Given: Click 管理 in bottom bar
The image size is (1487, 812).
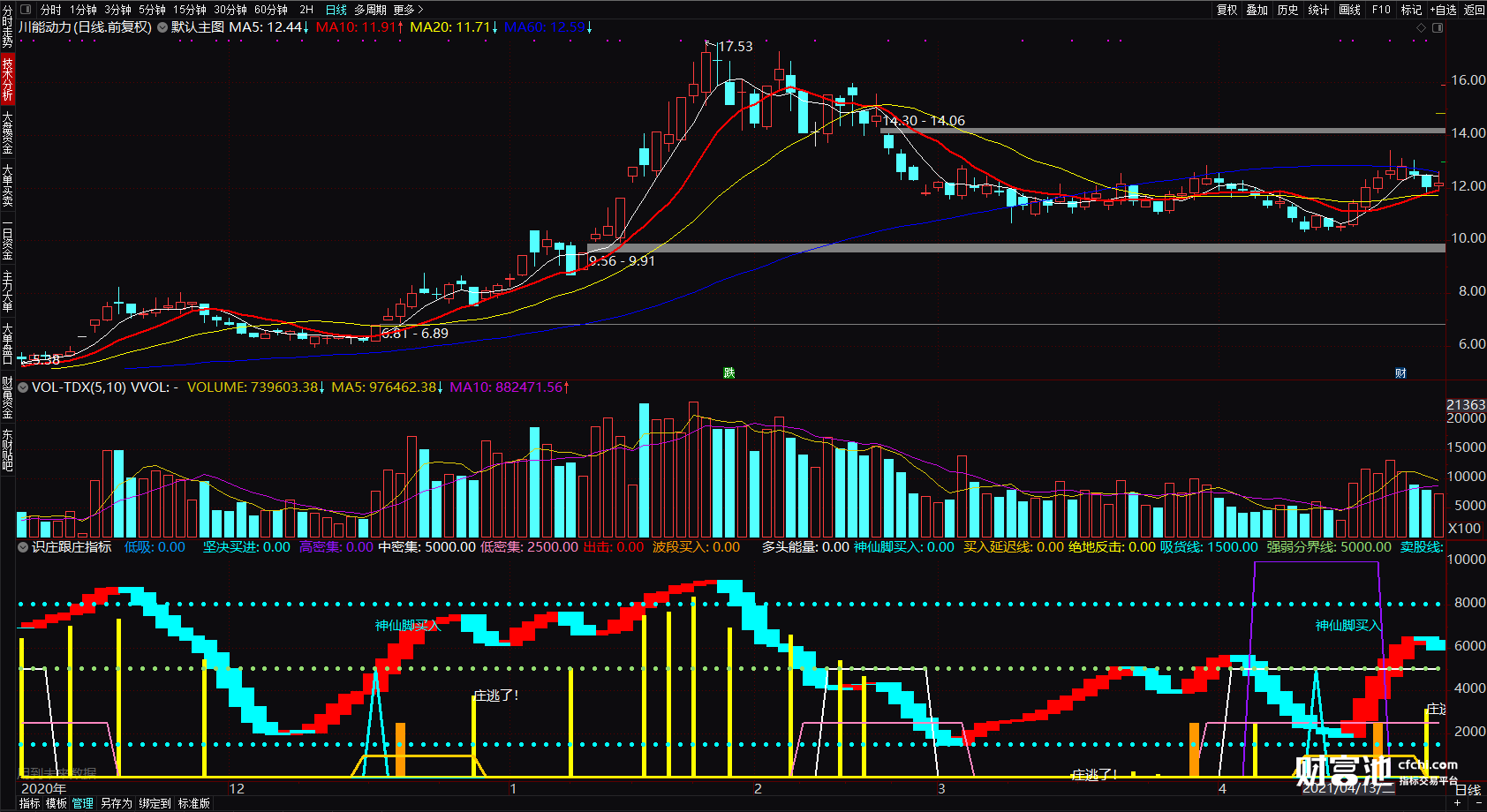Looking at the screenshot, I should [83, 803].
